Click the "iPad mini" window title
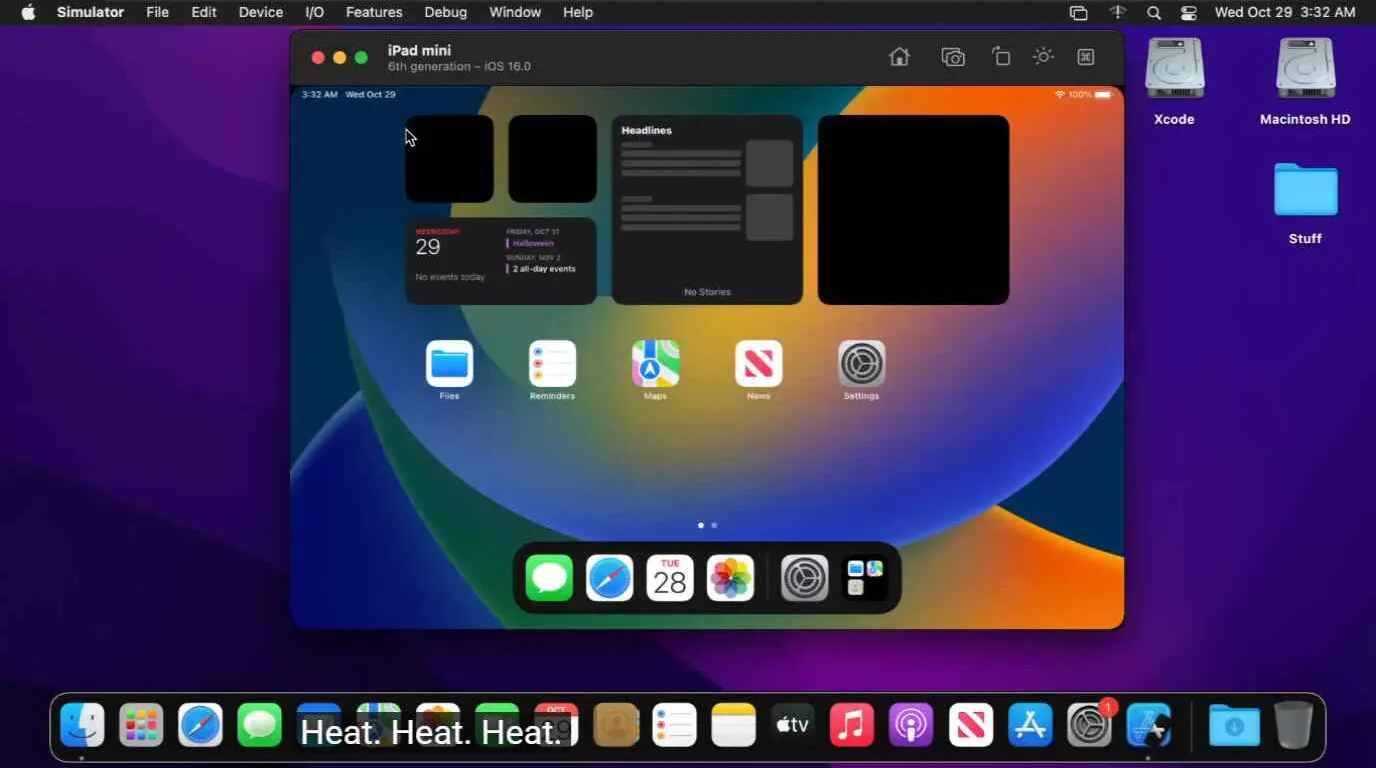Image resolution: width=1376 pixels, height=768 pixels. (x=419, y=50)
